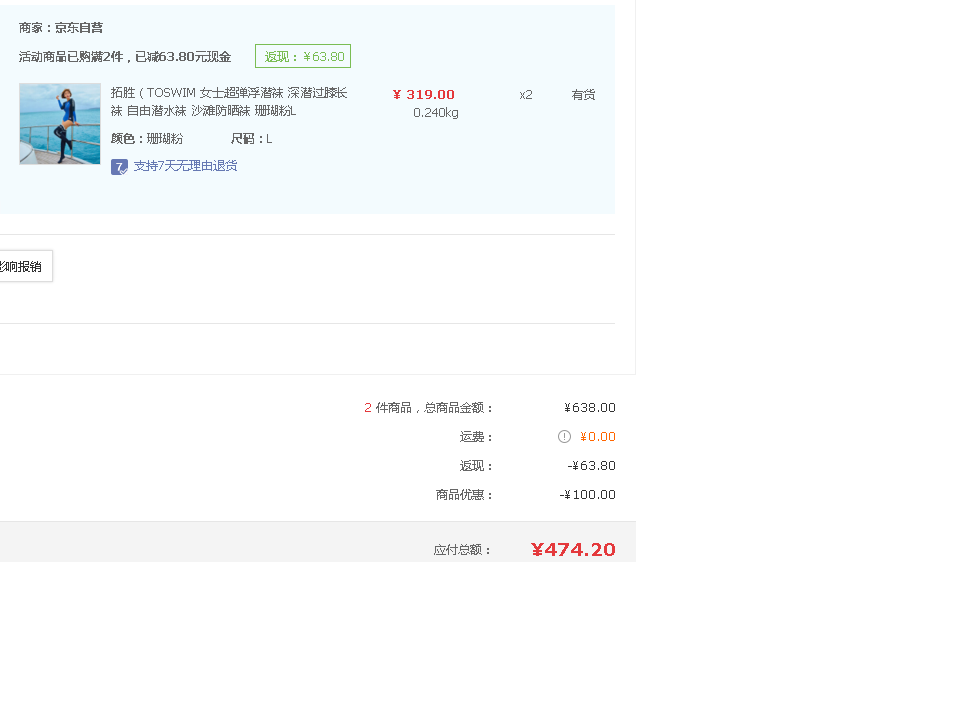The image size is (960, 720).
Task: Click the unit price ¥319.00
Action: [424, 94]
